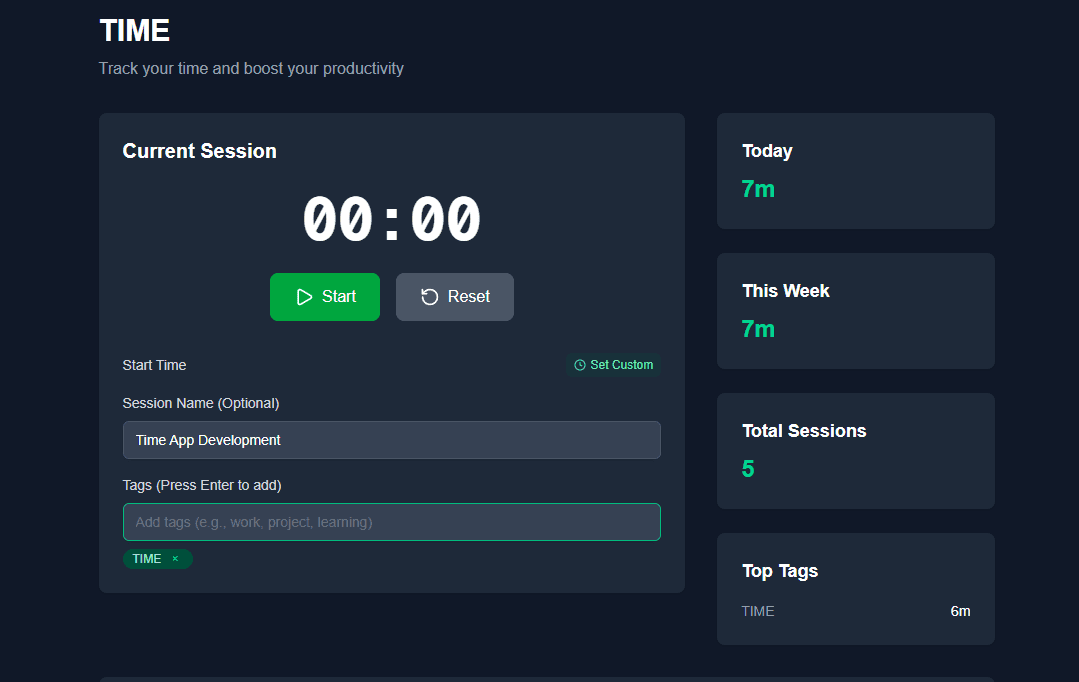The width and height of the screenshot is (1079, 682).
Task: Click the session count 5 value
Action: 748,469
